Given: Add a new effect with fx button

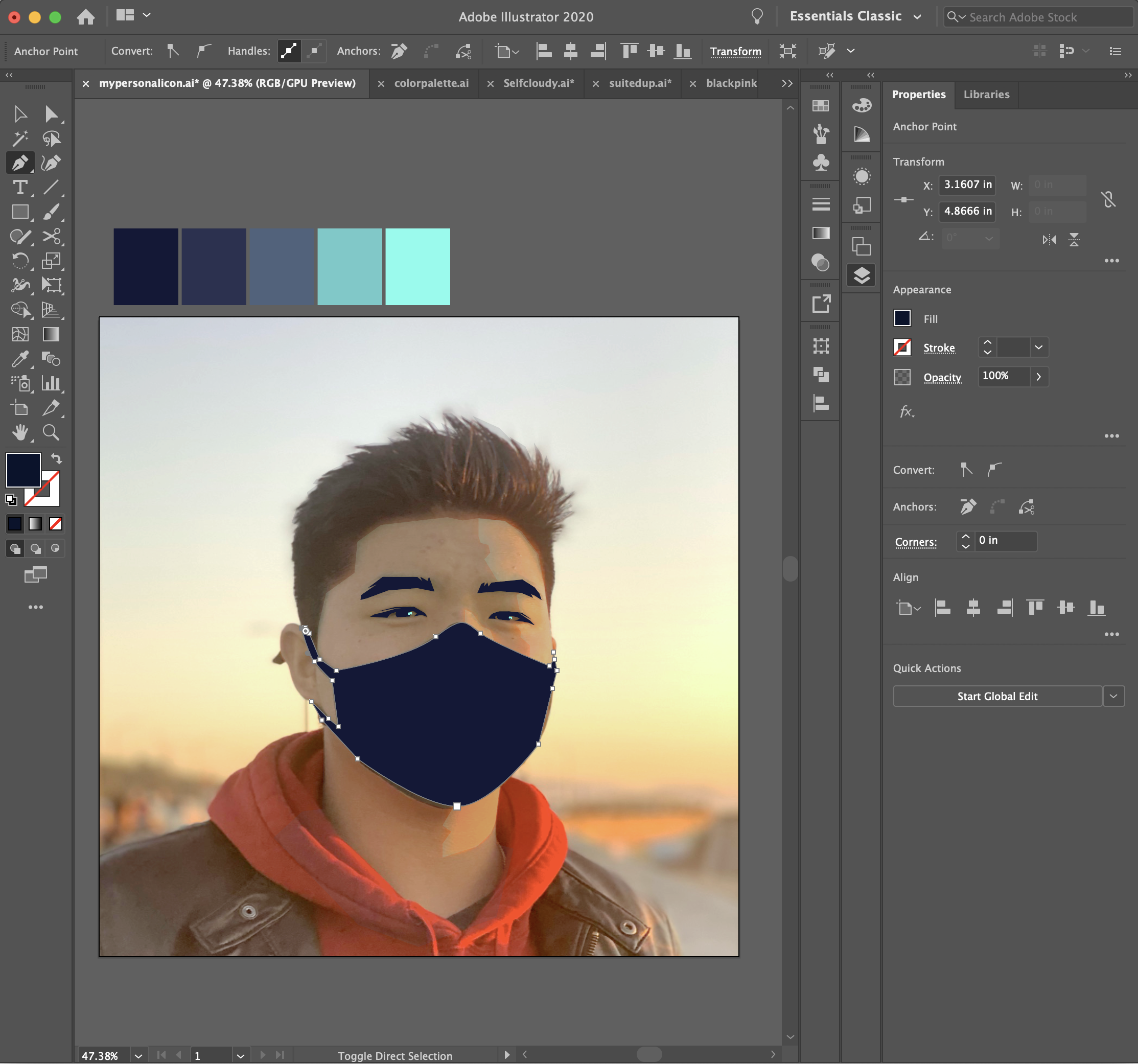Looking at the screenshot, I should click(x=907, y=411).
